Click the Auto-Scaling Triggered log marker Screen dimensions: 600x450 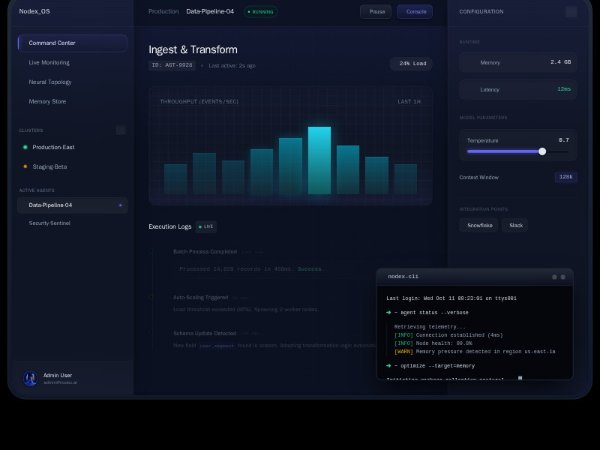tap(150, 297)
